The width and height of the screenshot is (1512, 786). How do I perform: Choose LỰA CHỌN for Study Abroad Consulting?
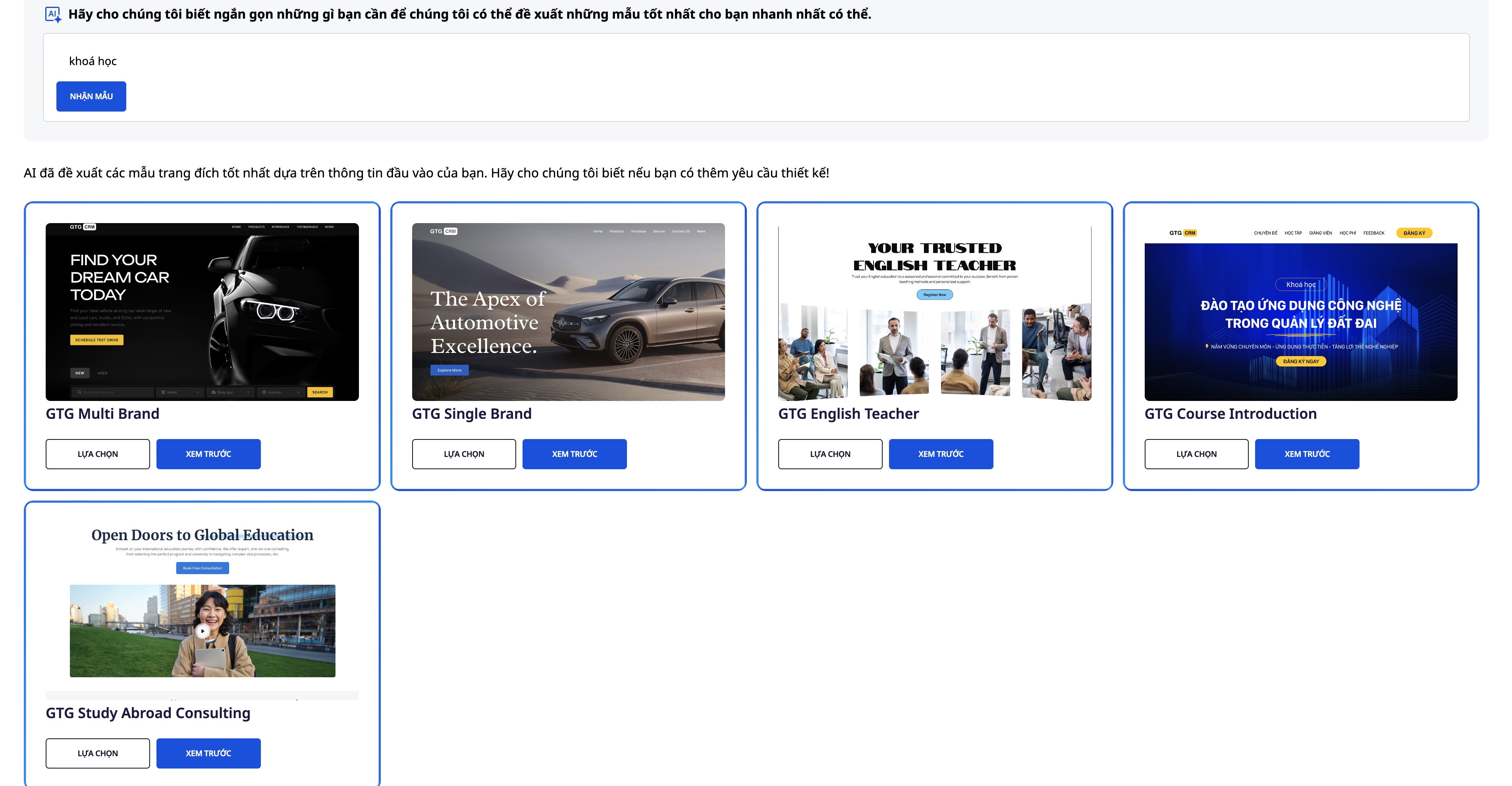click(97, 753)
